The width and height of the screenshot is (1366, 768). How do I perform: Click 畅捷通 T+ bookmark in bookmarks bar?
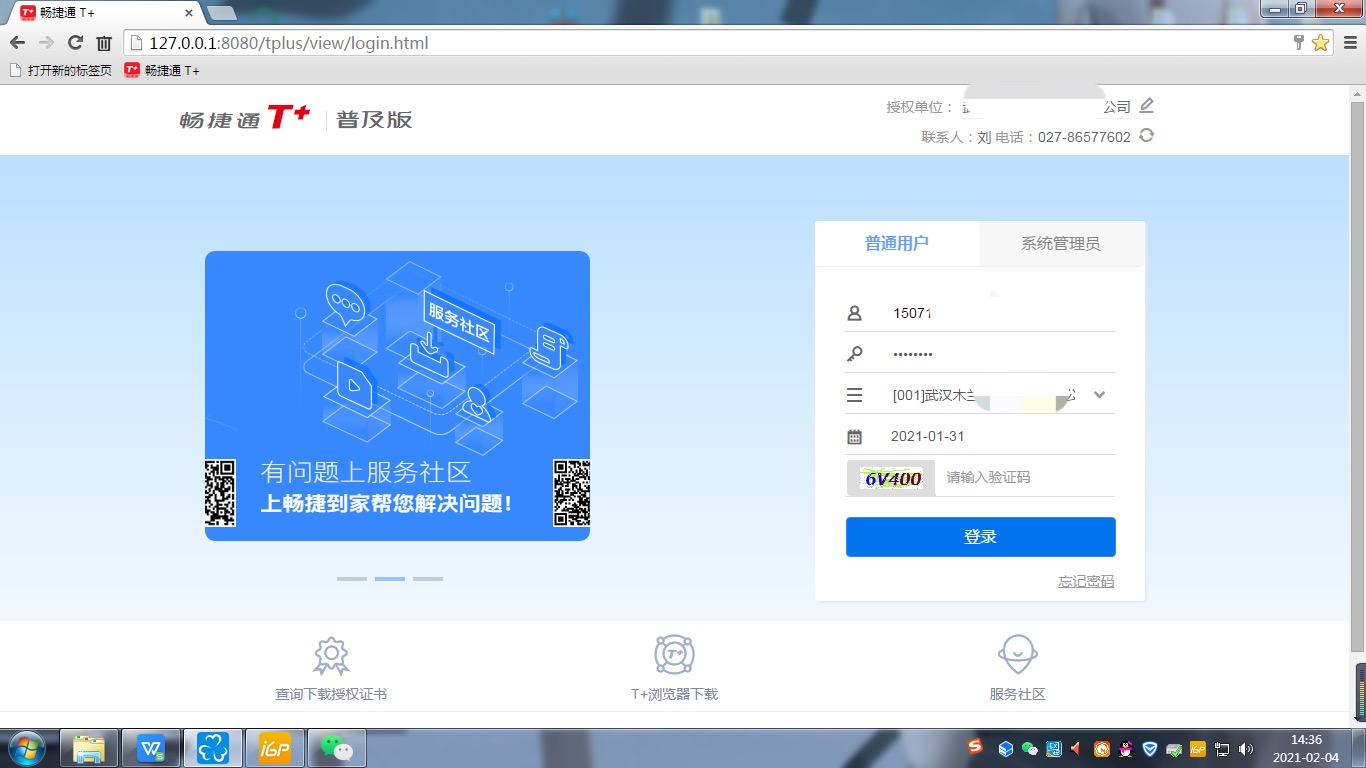[x=162, y=71]
